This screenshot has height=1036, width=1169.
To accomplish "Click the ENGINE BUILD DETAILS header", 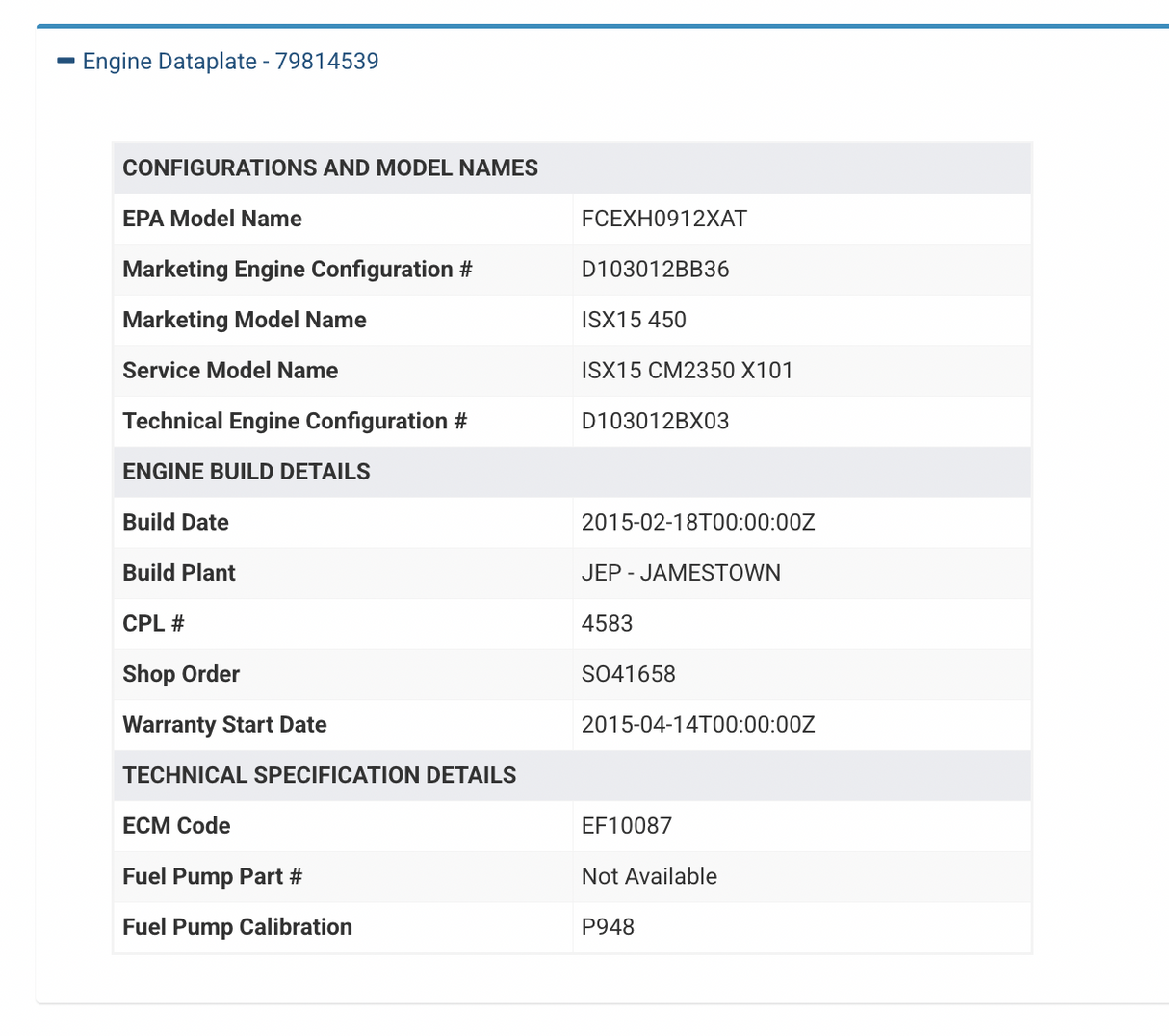I will click(247, 472).
